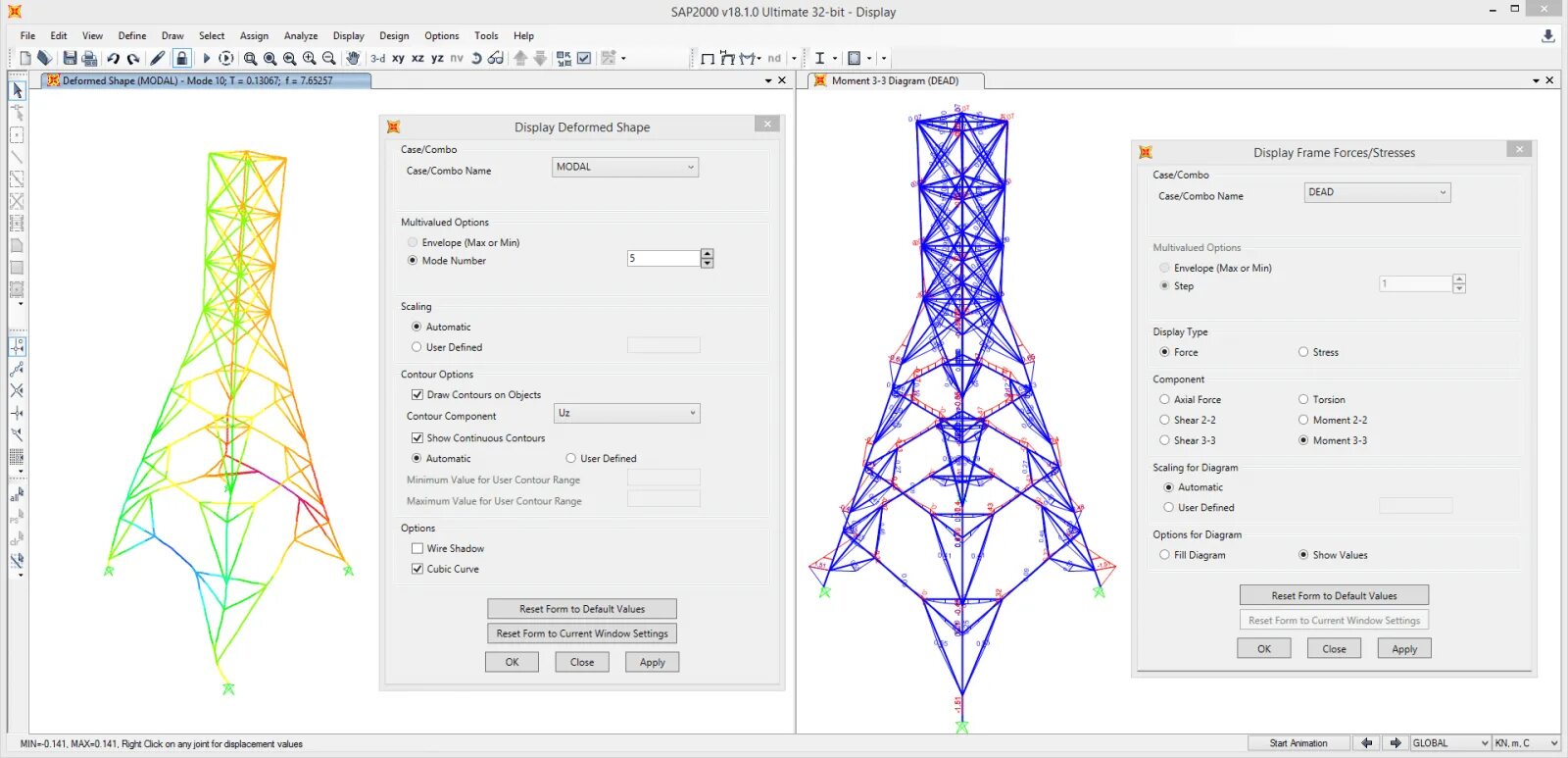The image size is (1568, 758).
Task: Select Envelope (Max or Min) in Deformed Shape dialog
Action: point(413,242)
